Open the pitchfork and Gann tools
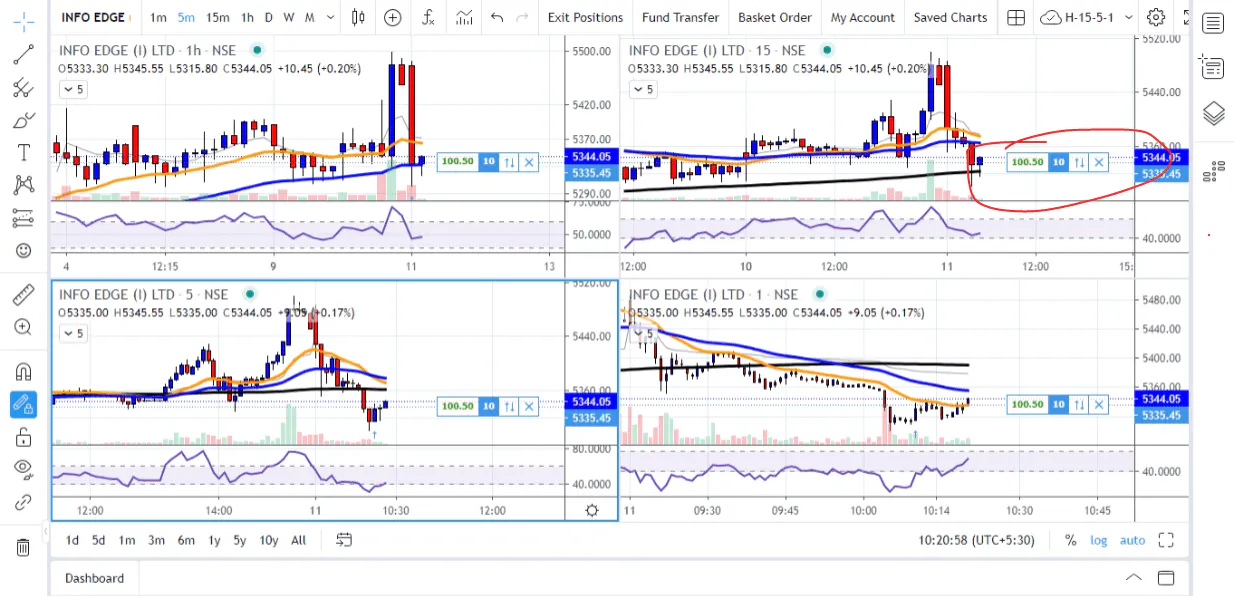Screen dimensions: 1234x598 click(x=23, y=88)
